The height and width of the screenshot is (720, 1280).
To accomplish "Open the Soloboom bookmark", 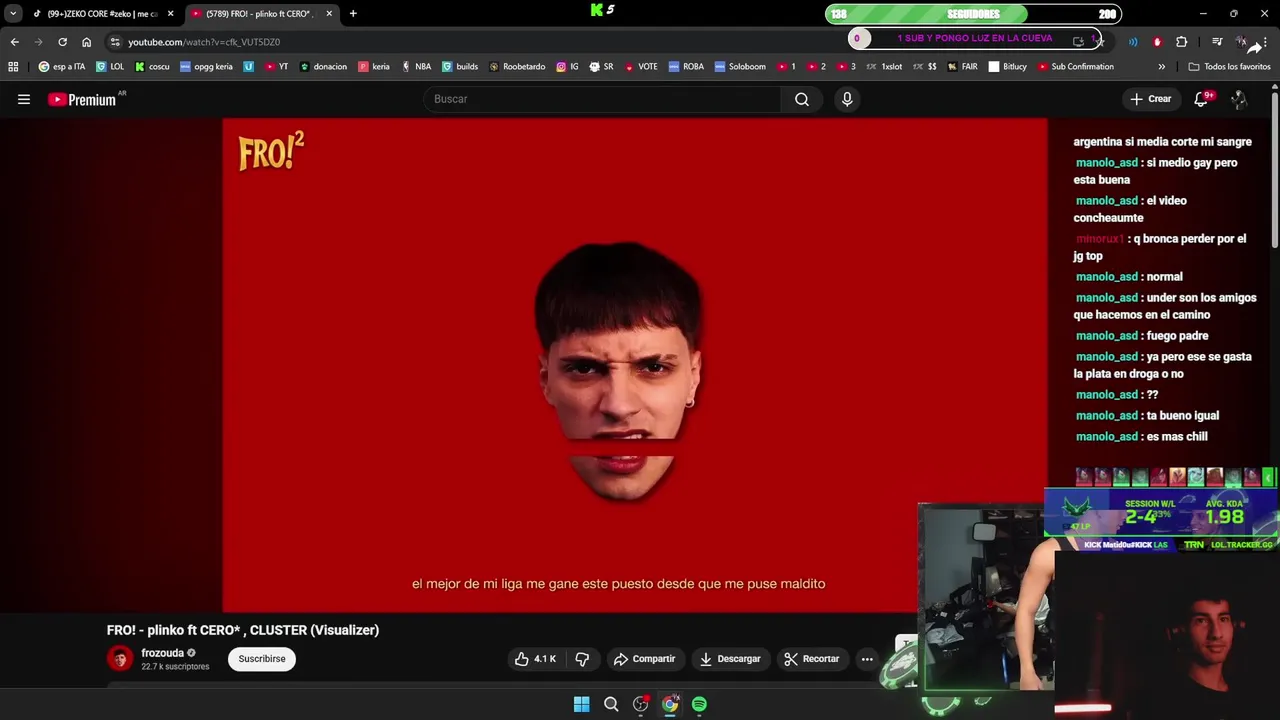I will coord(739,67).
